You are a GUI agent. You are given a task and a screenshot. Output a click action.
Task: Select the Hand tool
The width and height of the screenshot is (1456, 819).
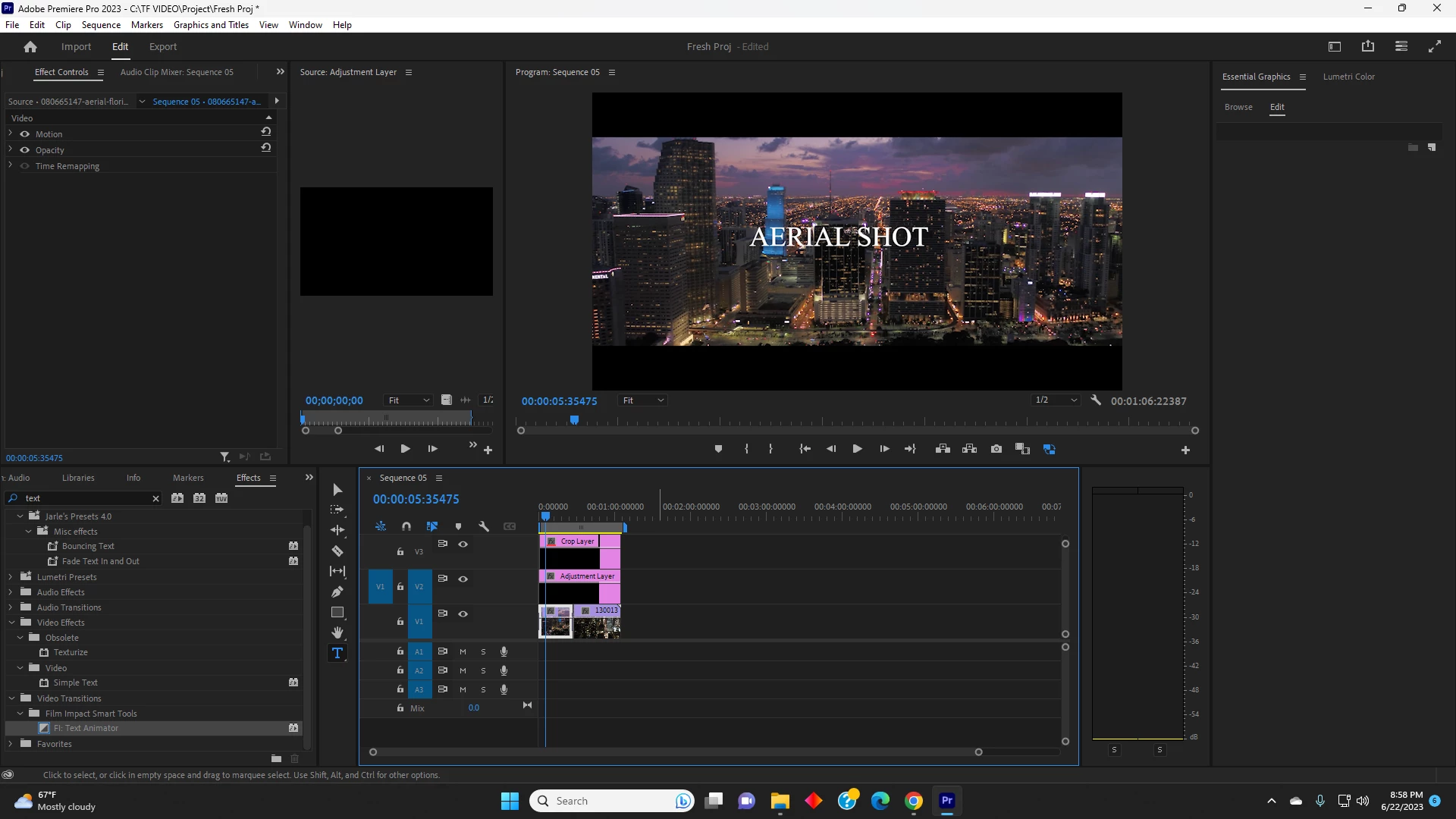(x=337, y=632)
